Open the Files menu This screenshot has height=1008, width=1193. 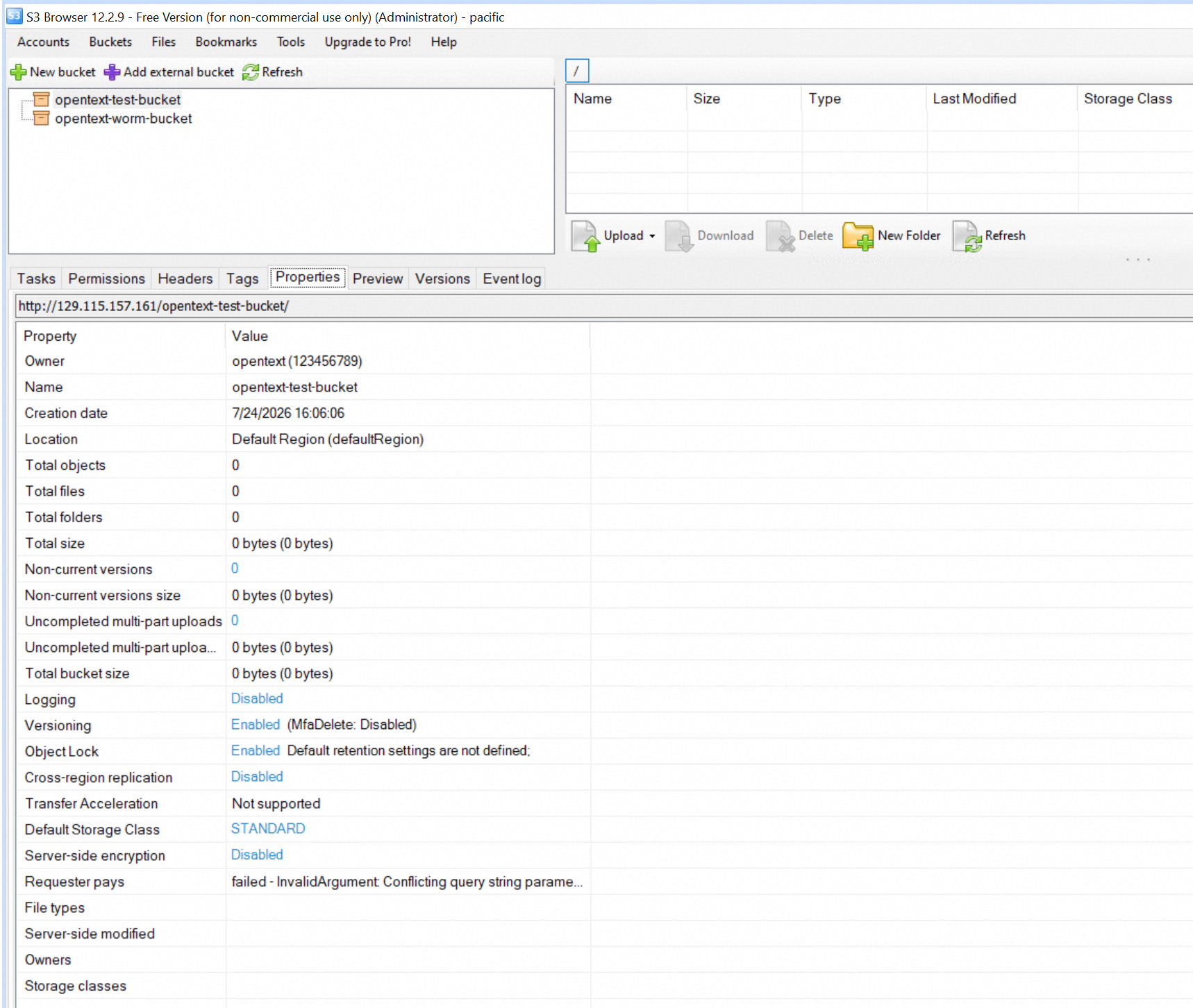point(164,42)
